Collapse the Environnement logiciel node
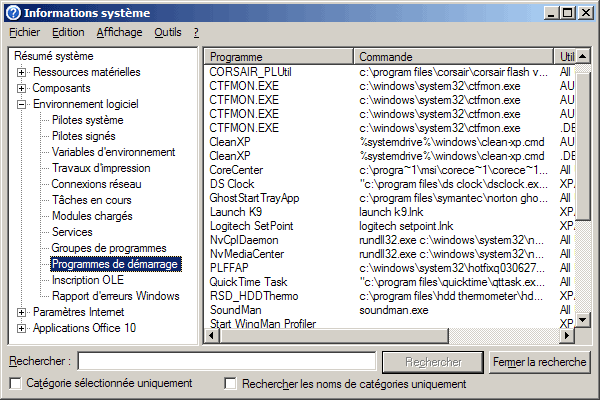 (x=22, y=104)
